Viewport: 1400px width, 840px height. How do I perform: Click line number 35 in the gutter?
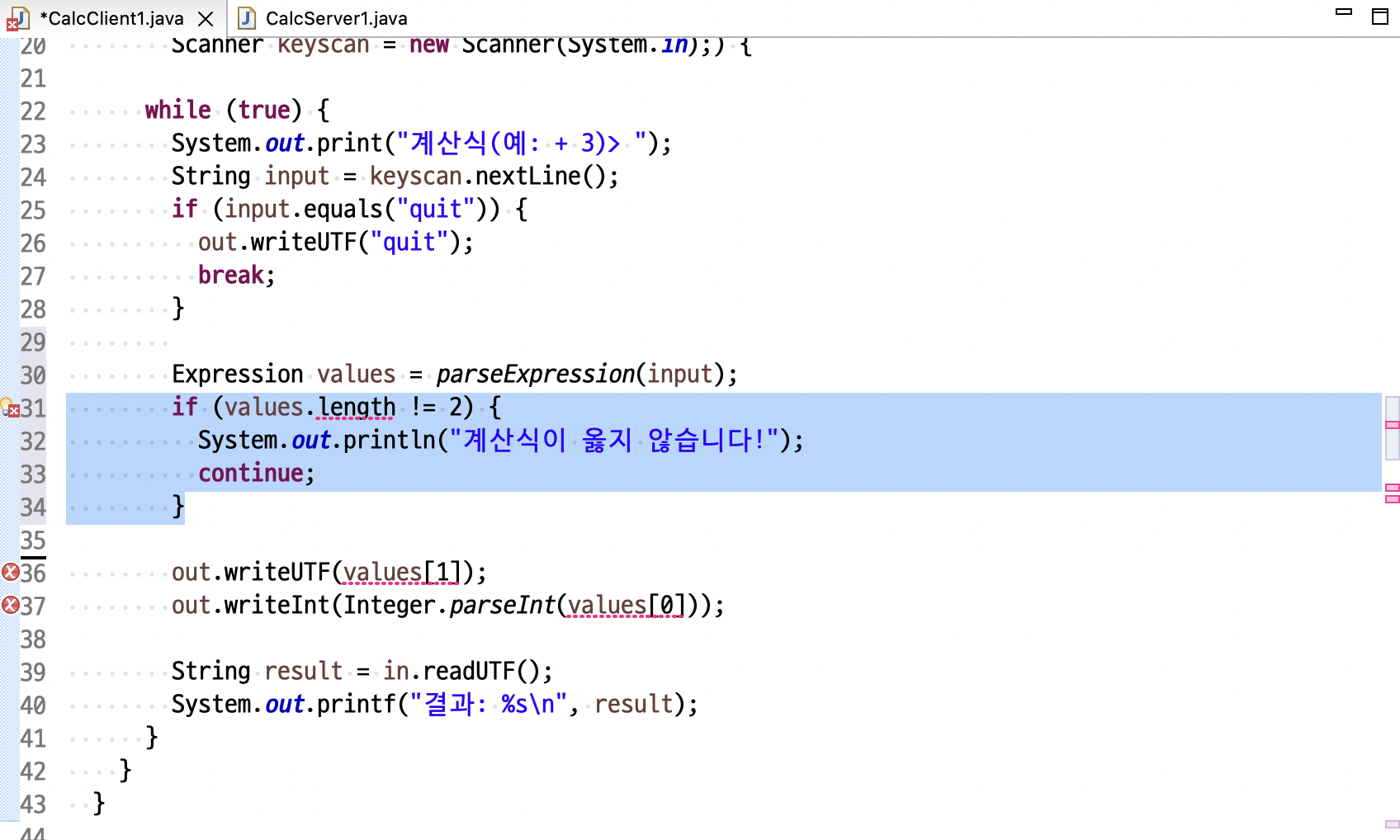(33, 540)
